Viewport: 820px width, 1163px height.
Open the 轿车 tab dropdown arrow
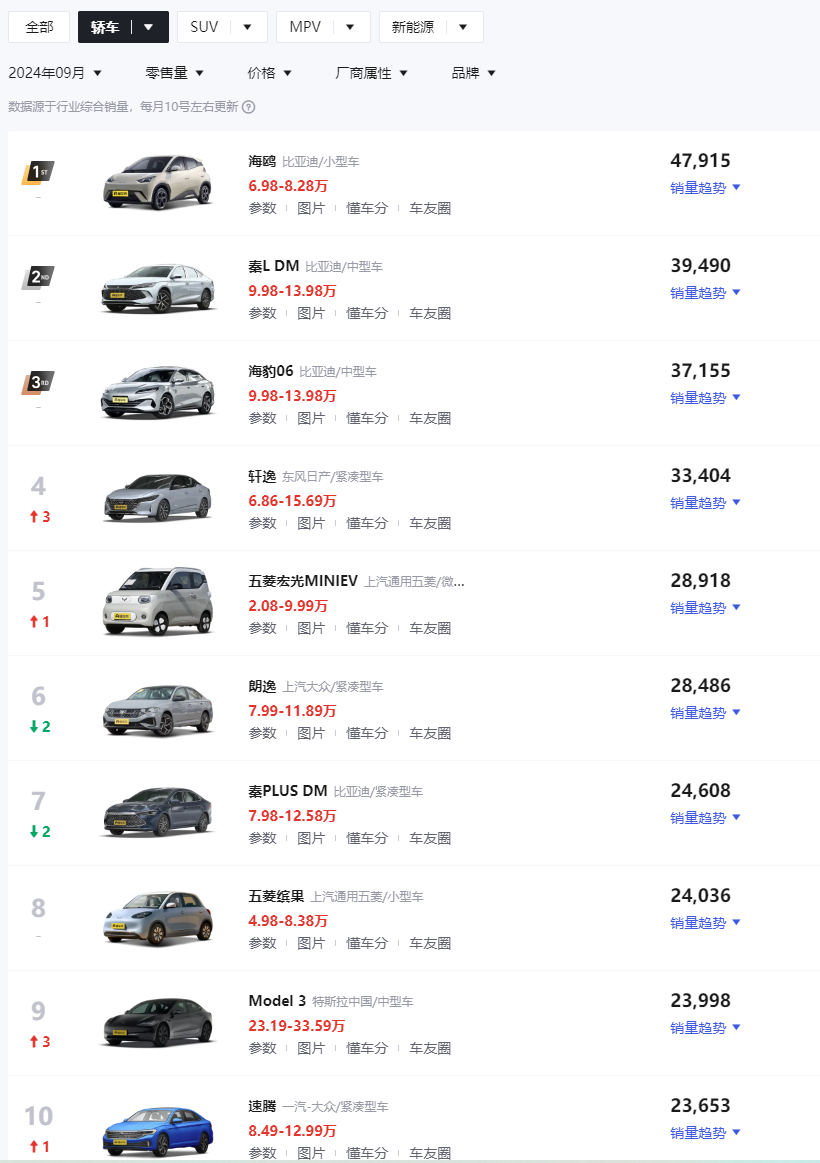coord(149,27)
